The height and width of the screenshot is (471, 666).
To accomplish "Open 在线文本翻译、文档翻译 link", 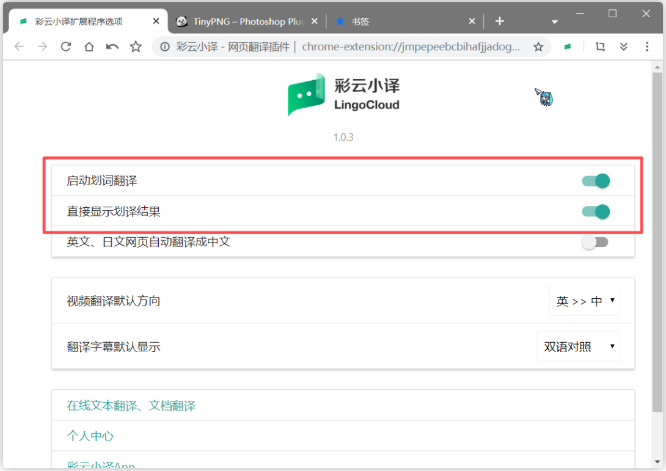I will pos(131,405).
